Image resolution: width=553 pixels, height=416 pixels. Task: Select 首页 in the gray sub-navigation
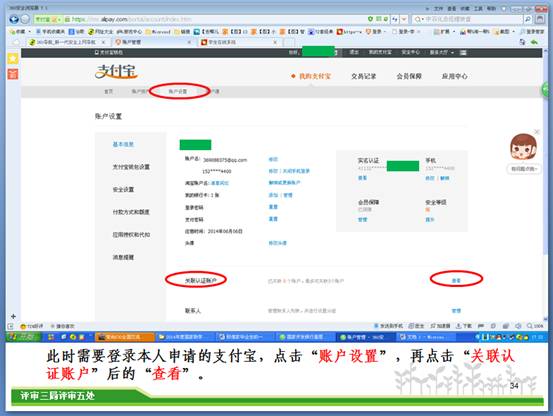click(109, 91)
